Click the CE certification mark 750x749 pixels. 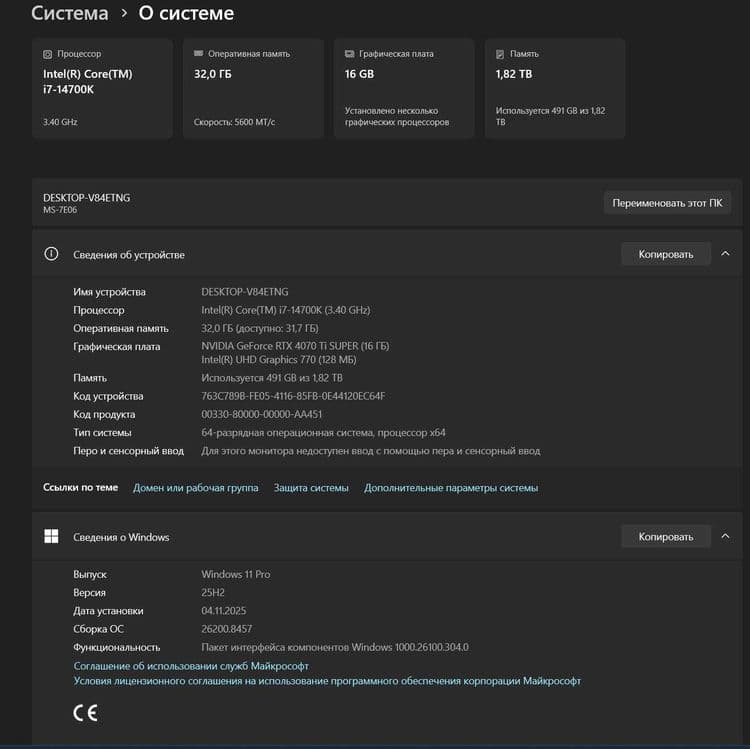coord(86,713)
